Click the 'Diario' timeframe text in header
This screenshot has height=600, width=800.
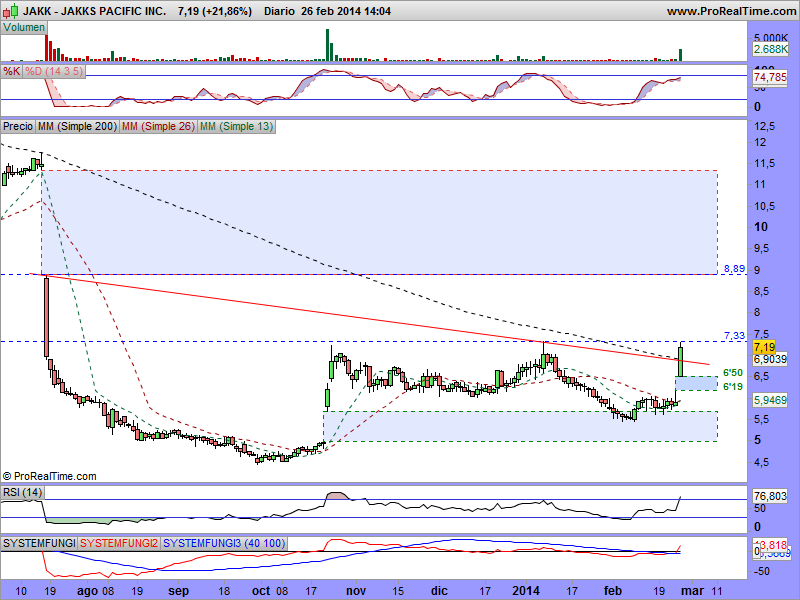tap(279, 11)
